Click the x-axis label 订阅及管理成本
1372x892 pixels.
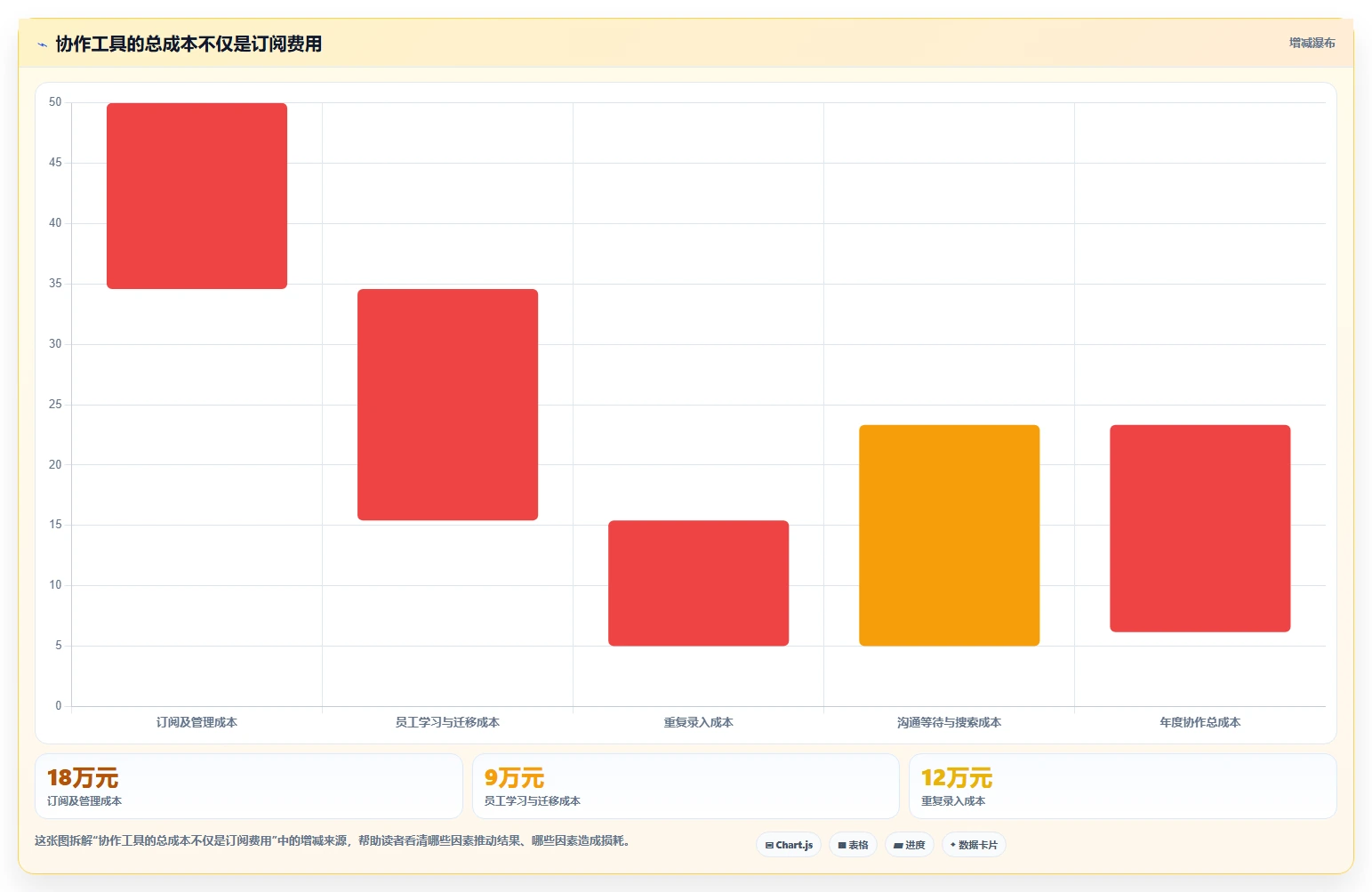(x=197, y=722)
